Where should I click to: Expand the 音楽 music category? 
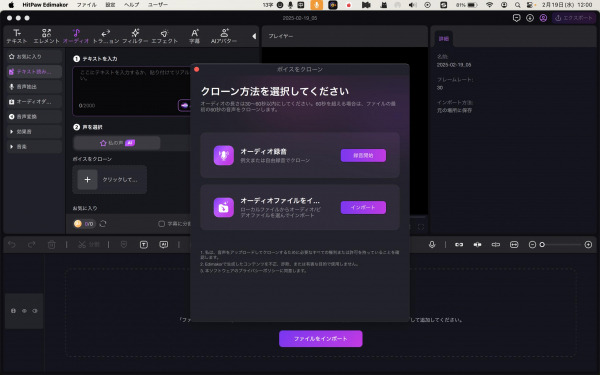coord(34,147)
